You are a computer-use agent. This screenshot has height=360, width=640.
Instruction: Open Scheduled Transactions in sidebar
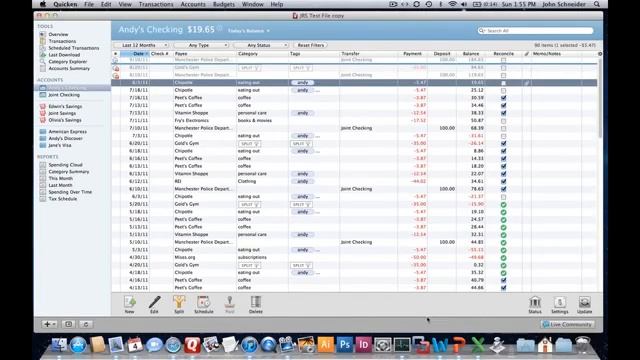73,48
